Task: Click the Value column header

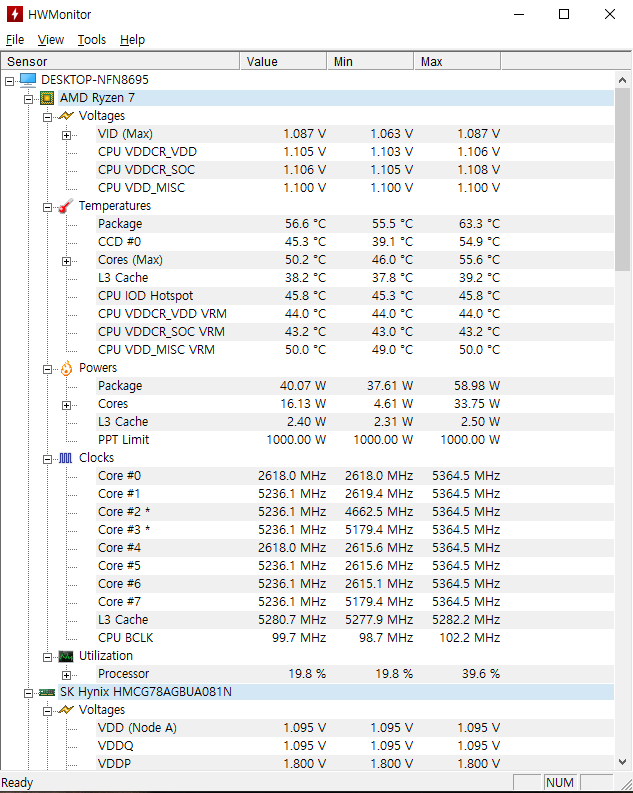Action: coord(283,61)
